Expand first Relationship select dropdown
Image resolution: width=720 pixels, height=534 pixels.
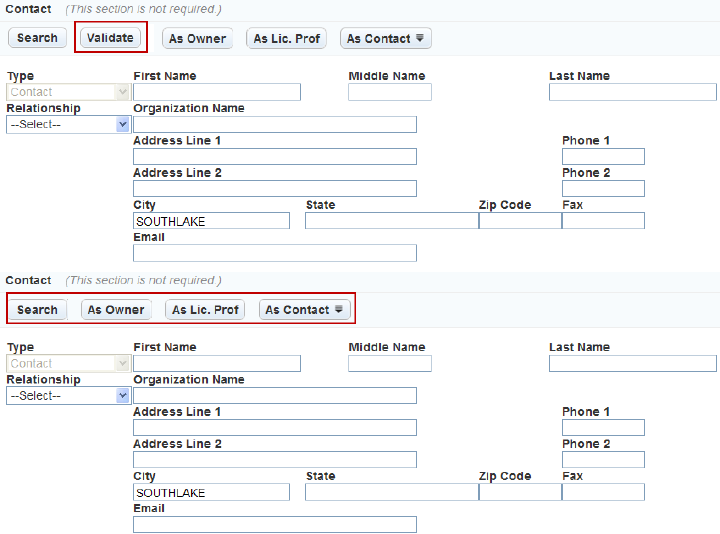click(68, 125)
